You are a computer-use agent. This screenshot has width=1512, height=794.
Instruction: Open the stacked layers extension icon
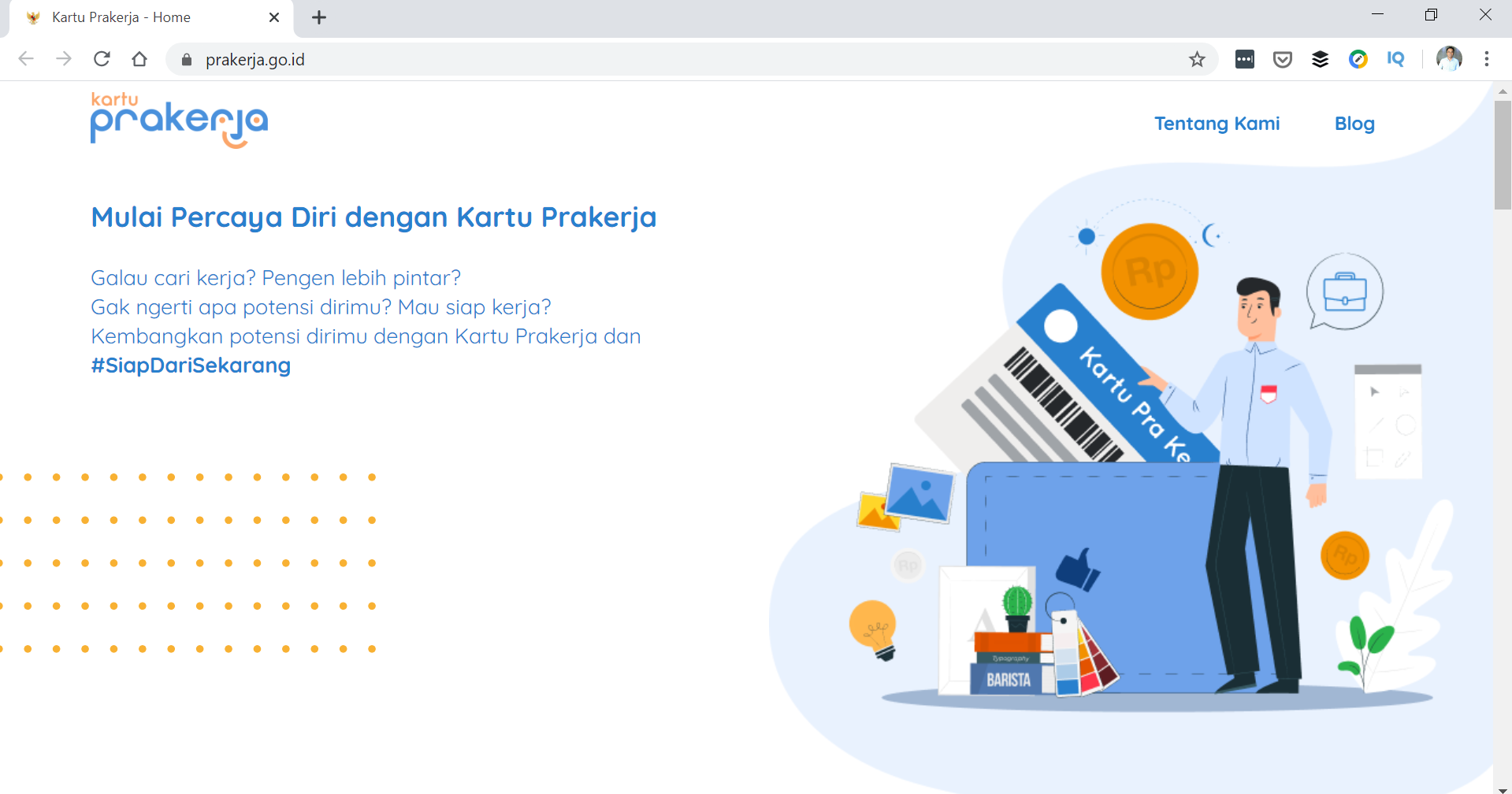(x=1321, y=59)
